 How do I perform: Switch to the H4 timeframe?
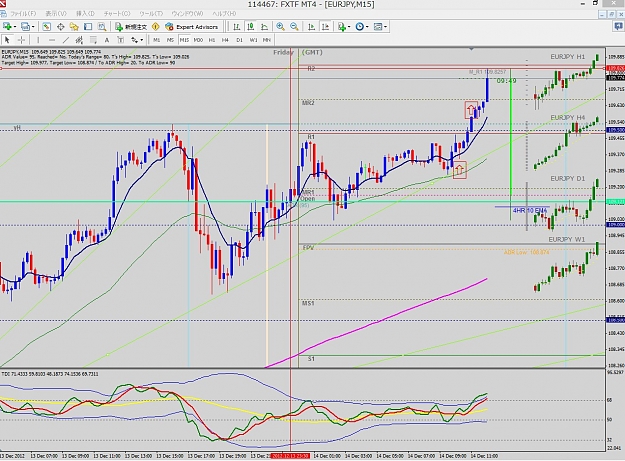pyautogui.click(x=225, y=40)
